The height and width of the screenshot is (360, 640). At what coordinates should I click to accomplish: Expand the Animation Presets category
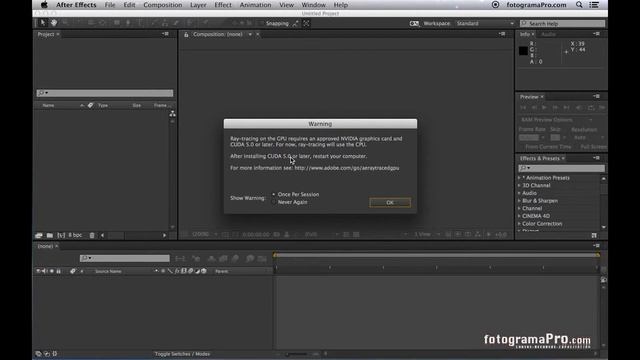[519, 178]
